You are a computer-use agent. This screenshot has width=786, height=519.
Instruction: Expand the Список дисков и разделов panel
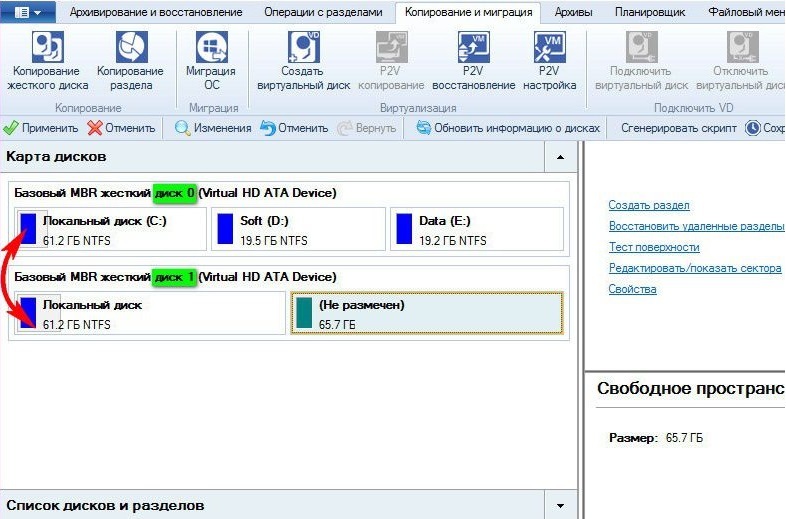[560, 505]
